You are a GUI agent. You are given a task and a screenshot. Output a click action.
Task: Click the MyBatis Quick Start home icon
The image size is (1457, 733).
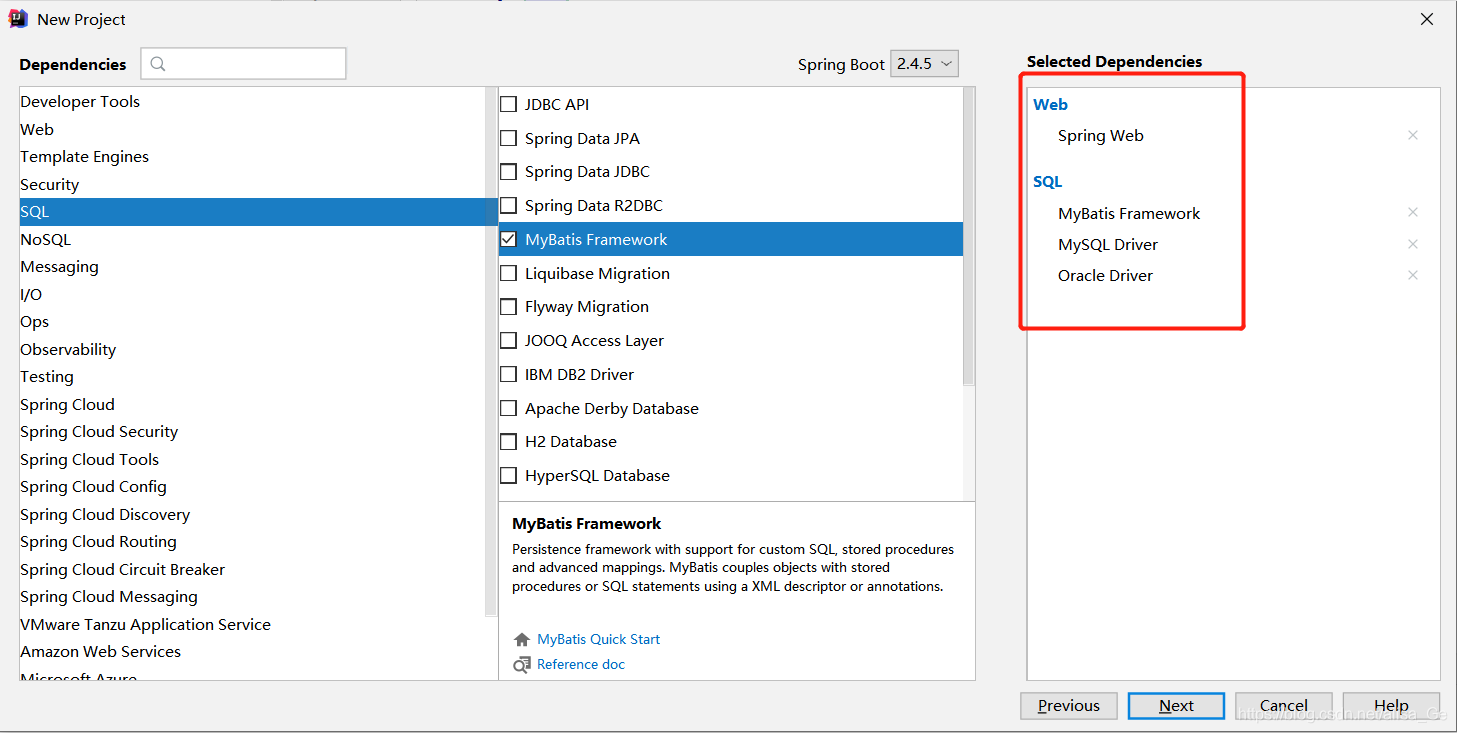point(520,638)
